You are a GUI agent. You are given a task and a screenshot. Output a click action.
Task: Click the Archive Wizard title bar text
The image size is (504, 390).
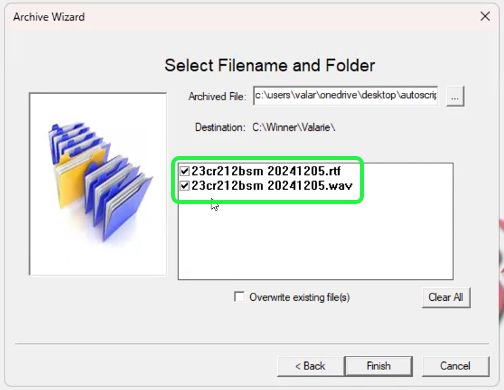pyautogui.click(x=49, y=17)
